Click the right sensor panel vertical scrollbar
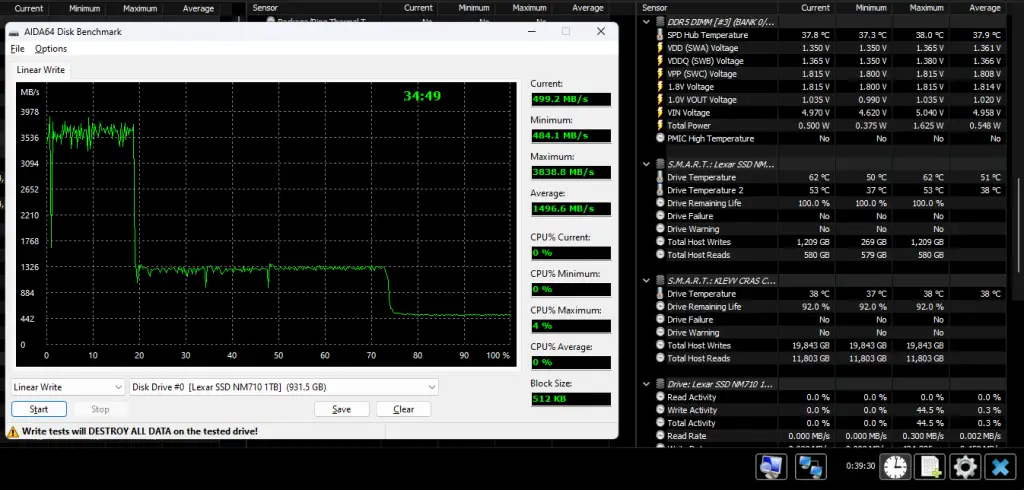Screen dimensions: 1024x490 pos(1019,225)
